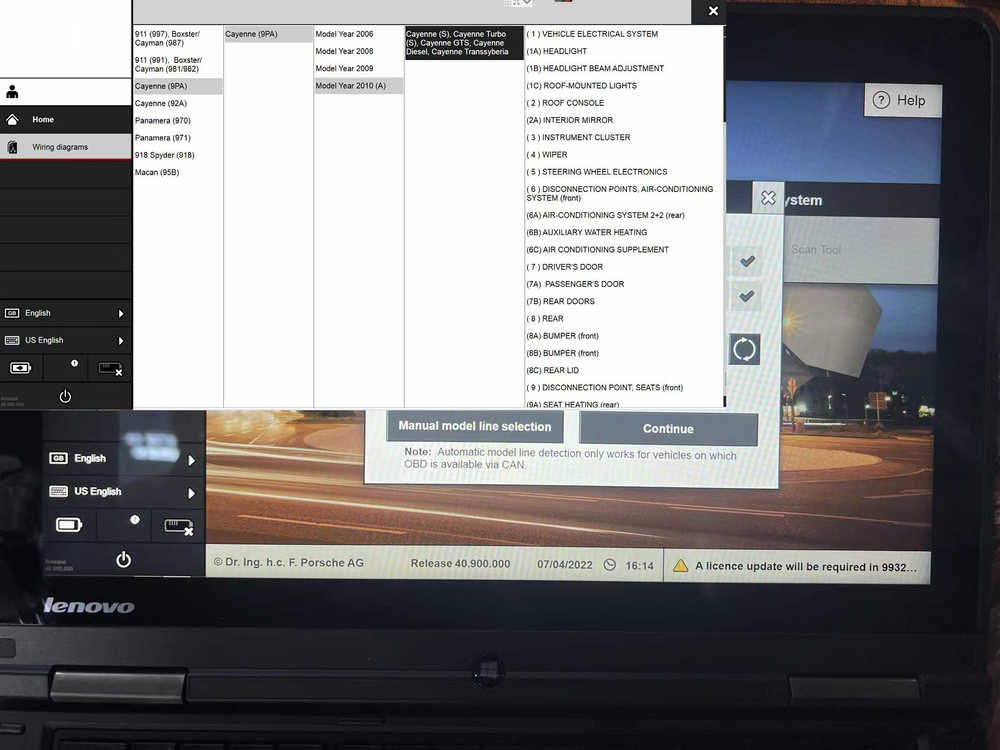Click the lower keyboard layout icon
The width and height of the screenshot is (1000, 750).
click(59, 490)
